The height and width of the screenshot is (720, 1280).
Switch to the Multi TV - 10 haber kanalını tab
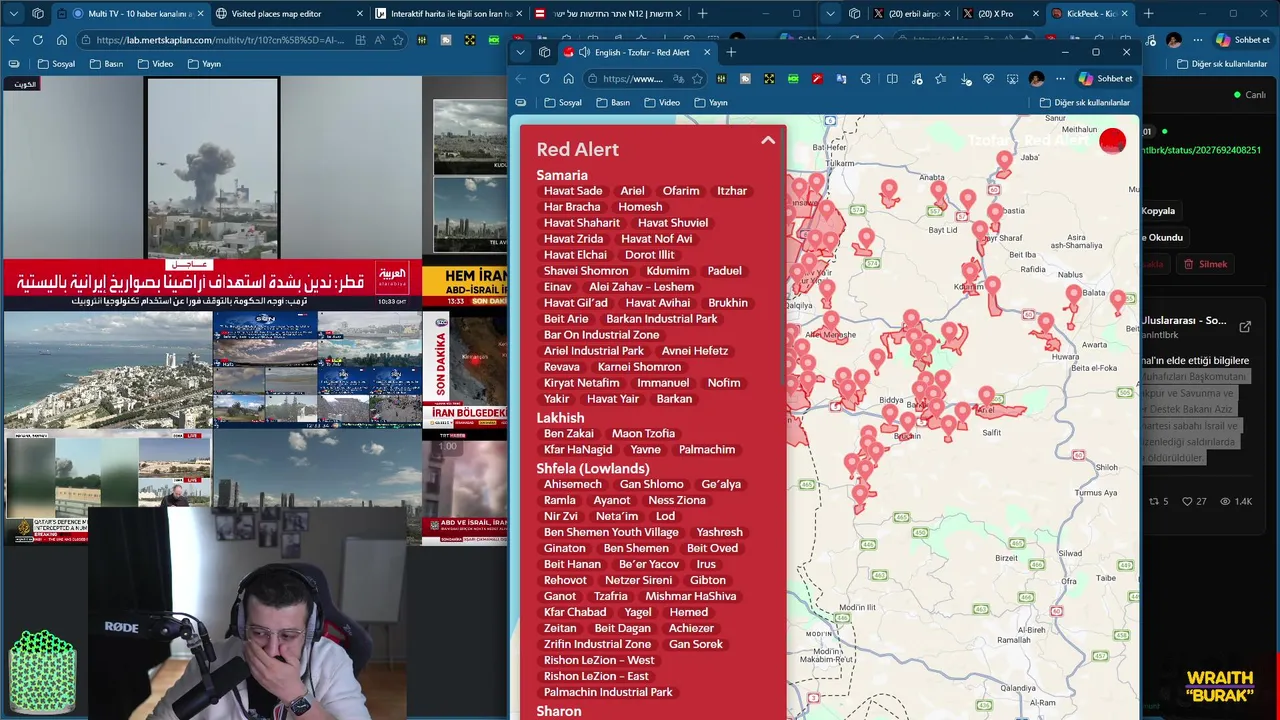130,14
